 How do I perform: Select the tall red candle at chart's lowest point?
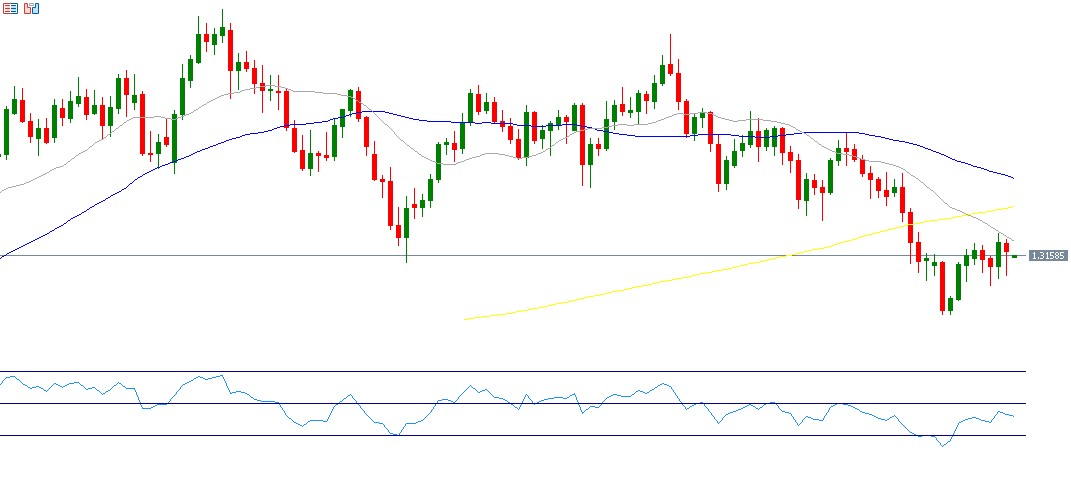(942, 287)
